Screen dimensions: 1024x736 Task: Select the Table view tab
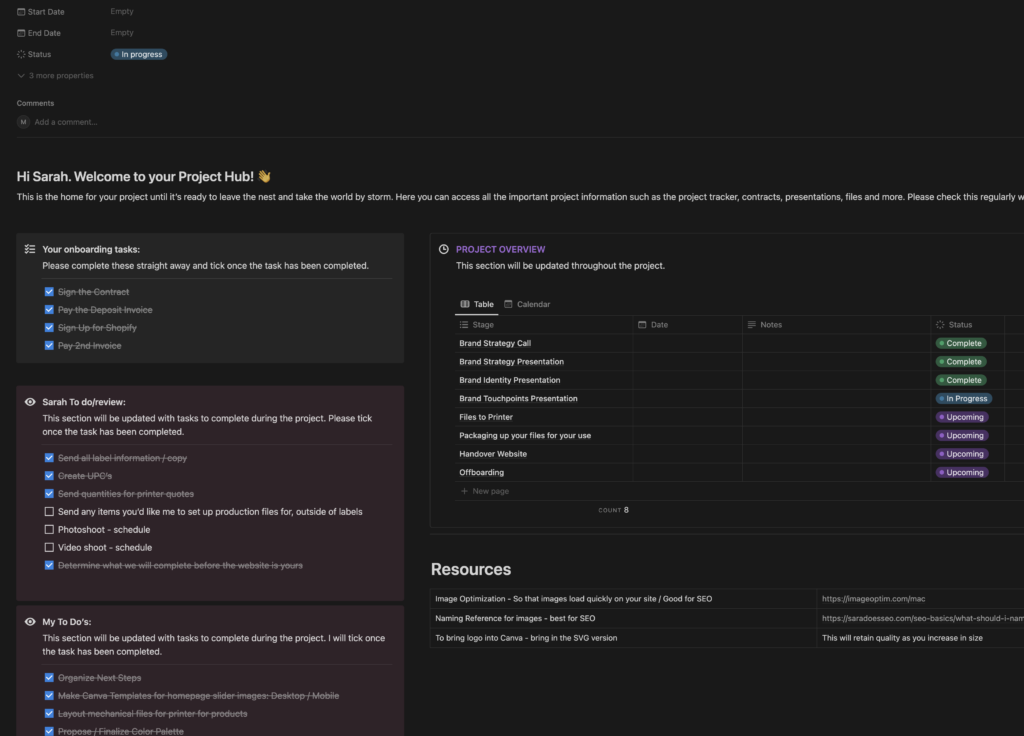477,304
